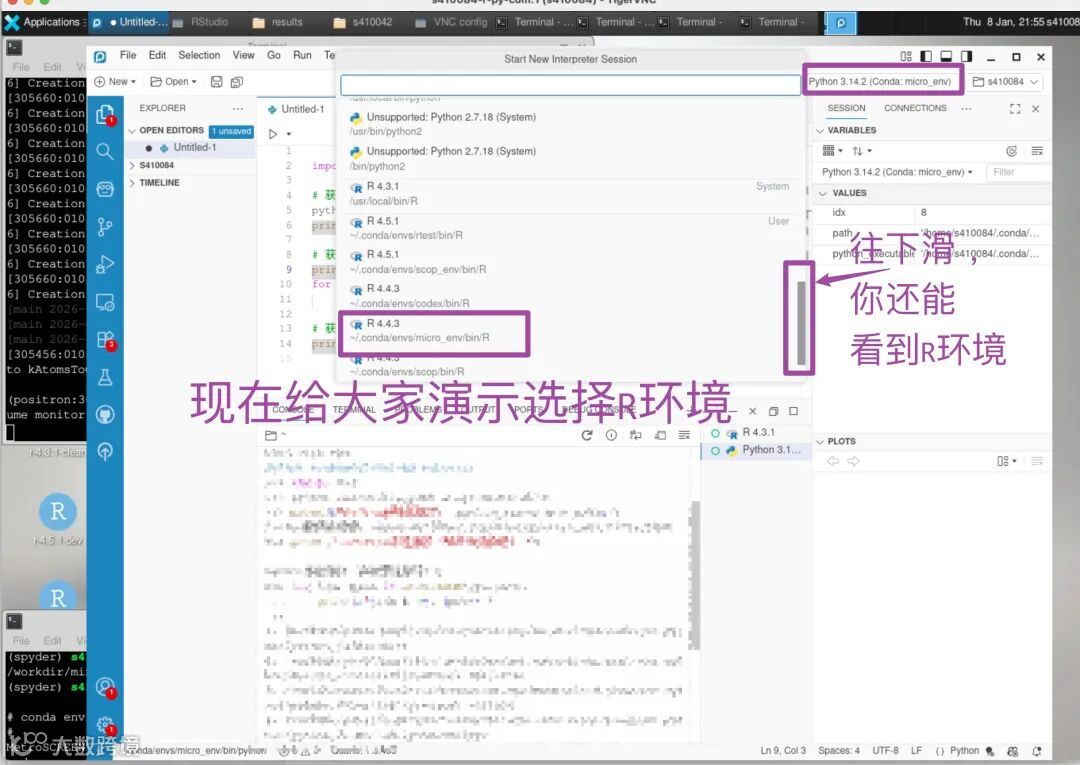Select R 4.3.1 /usr/local/bin/R interpreter

[572, 193]
